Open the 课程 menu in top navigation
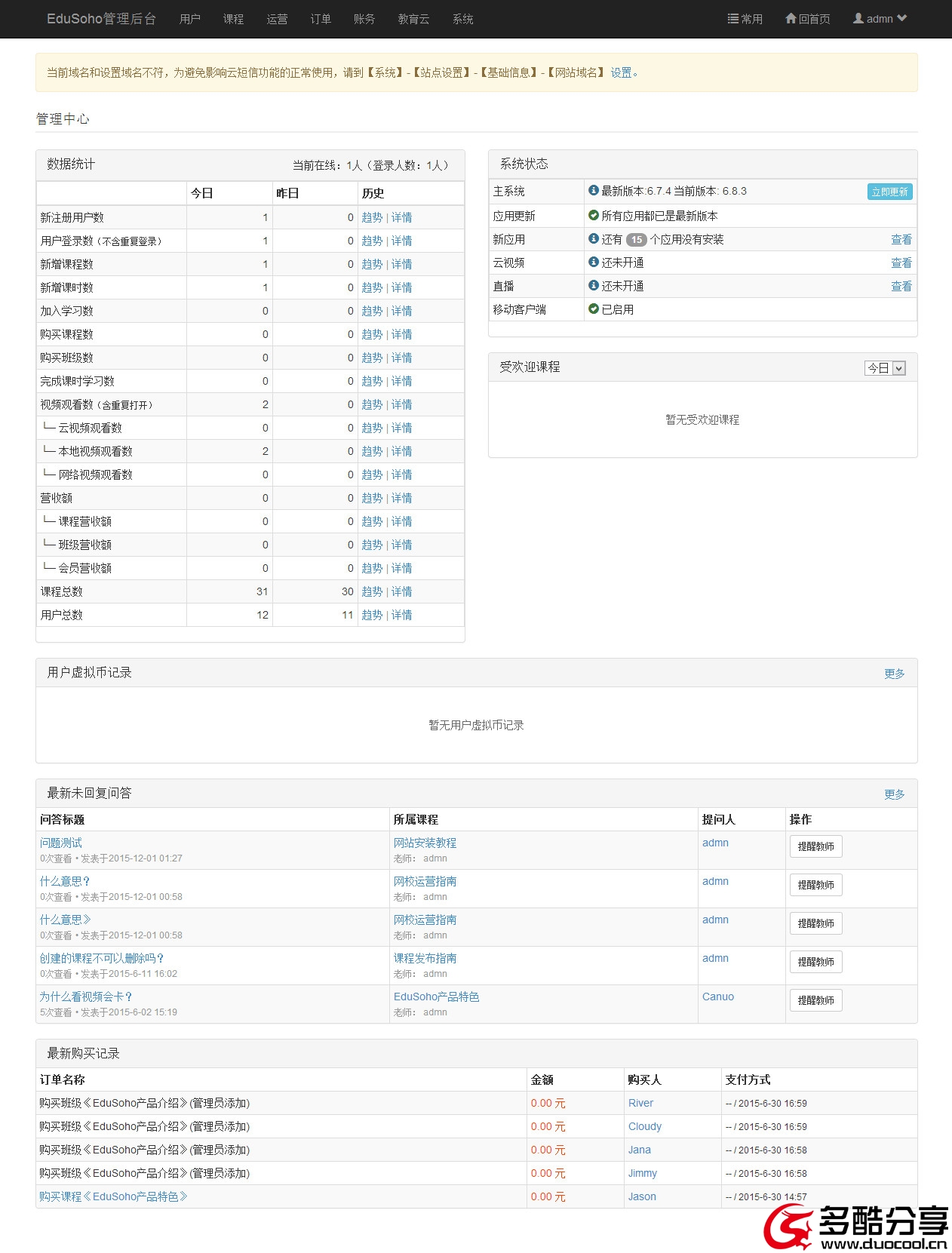The height and width of the screenshot is (1253, 952). click(x=234, y=19)
